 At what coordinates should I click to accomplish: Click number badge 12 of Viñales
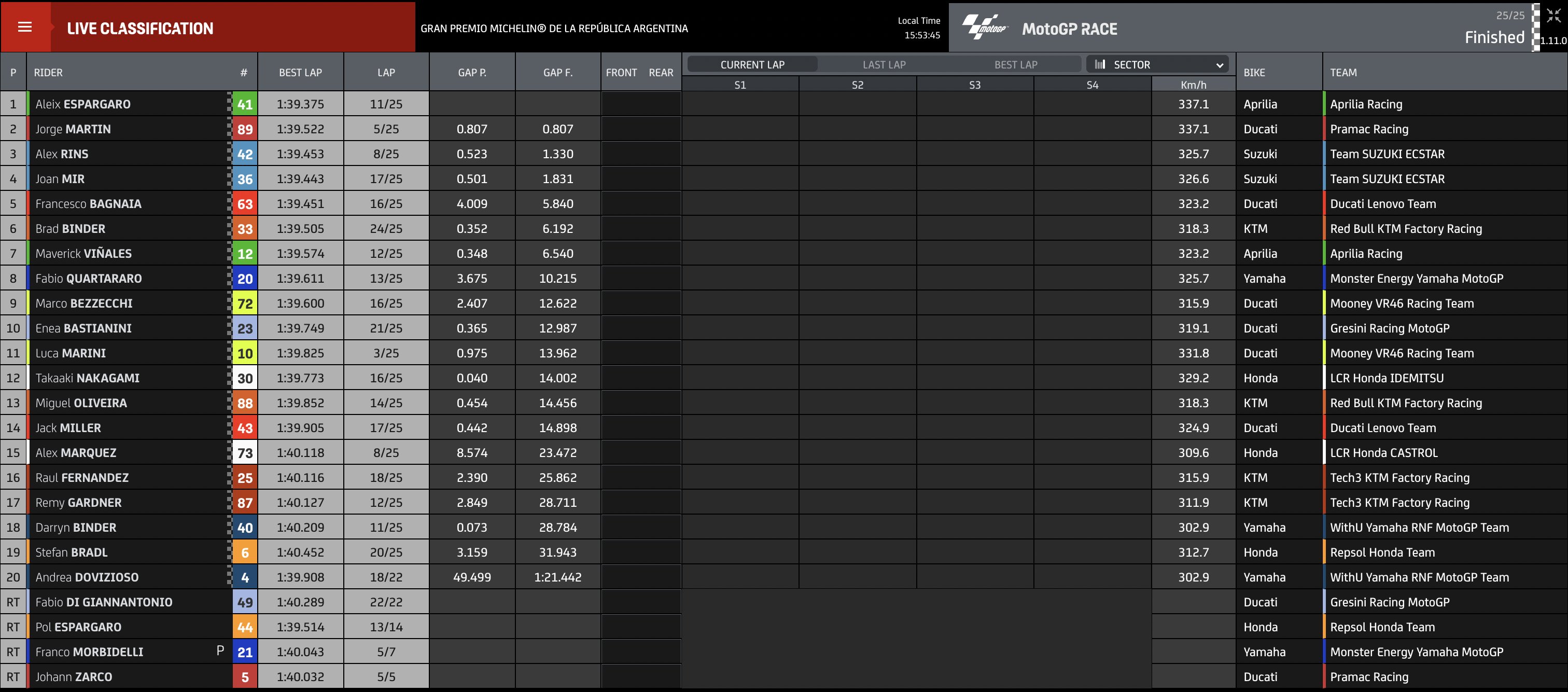coord(245,254)
